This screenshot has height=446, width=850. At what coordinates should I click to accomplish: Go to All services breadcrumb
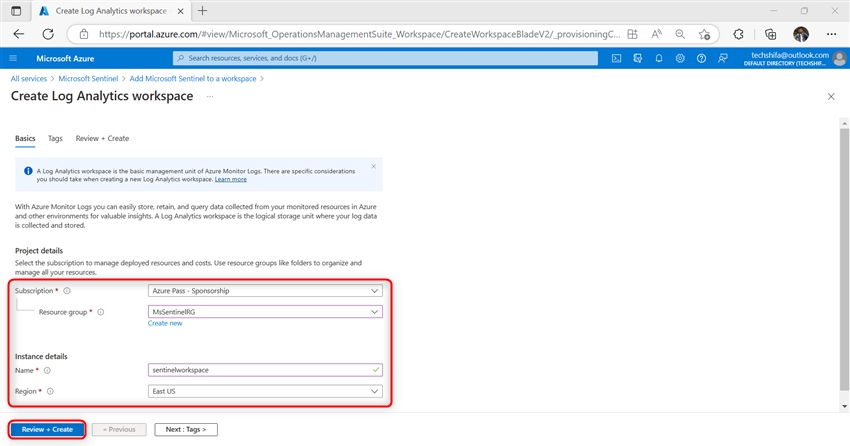pos(29,79)
